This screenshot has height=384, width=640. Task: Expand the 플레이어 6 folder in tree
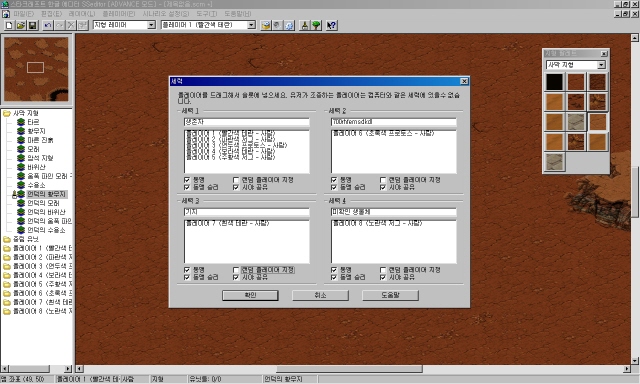(7, 293)
